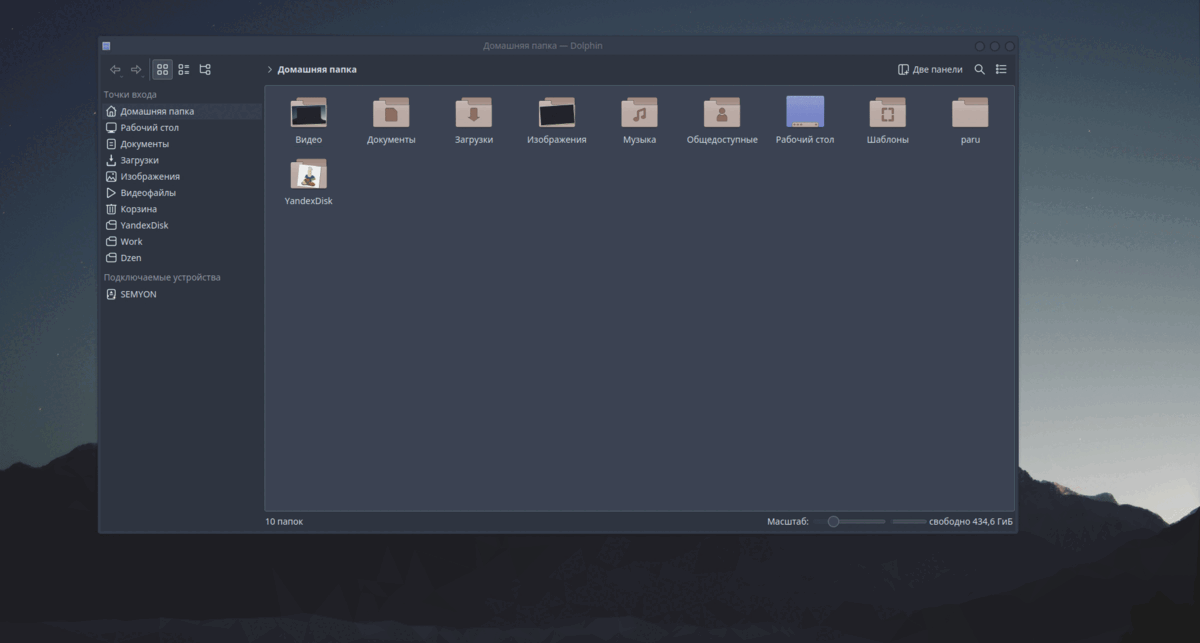Open Загрузки in the places sidebar
The height and width of the screenshot is (643, 1200).
[x=181, y=160]
